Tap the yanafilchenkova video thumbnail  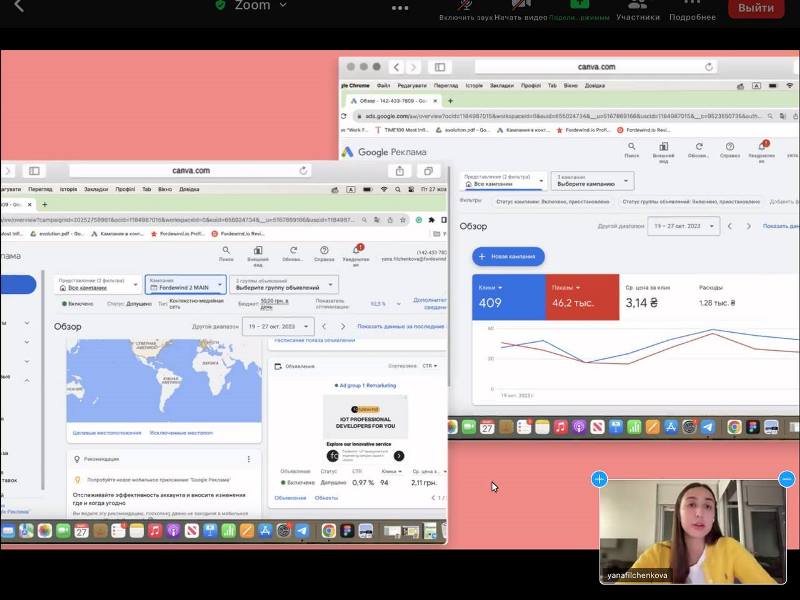pyautogui.click(x=692, y=532)
